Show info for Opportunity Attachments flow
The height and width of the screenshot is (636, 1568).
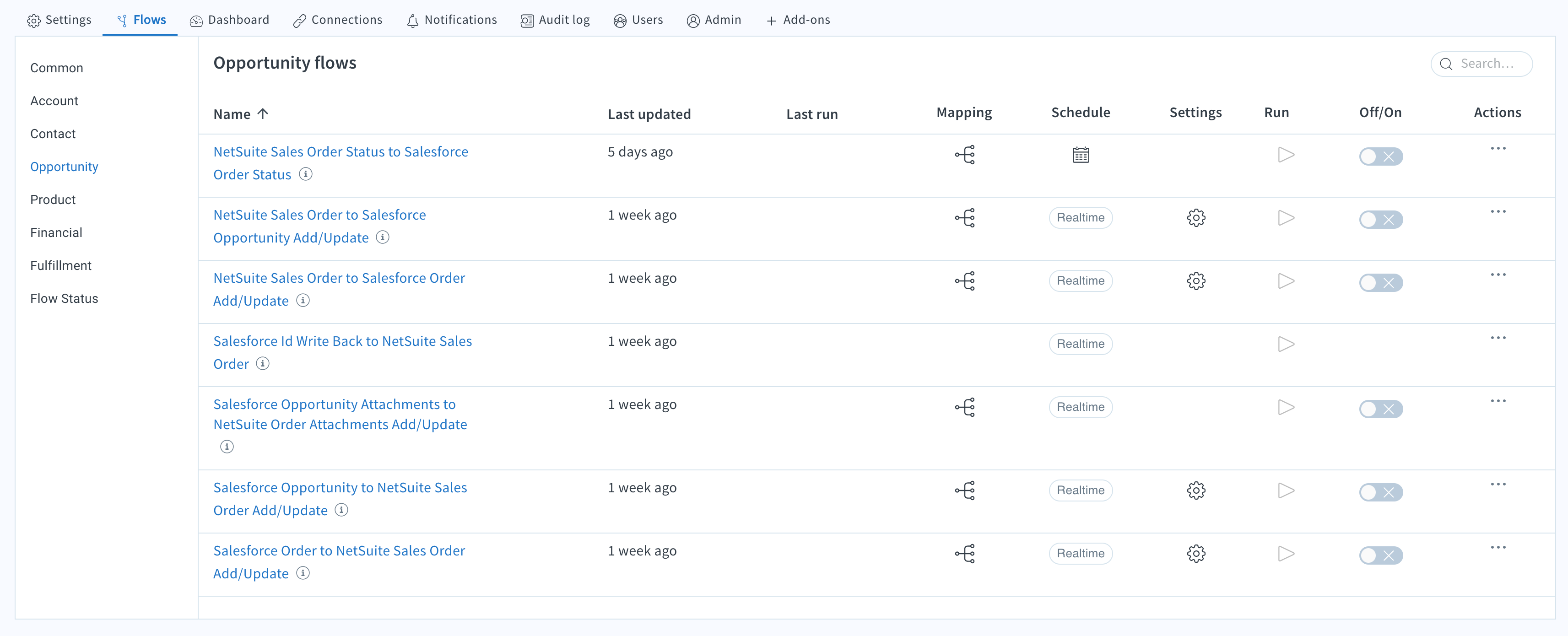coord(227,447)
